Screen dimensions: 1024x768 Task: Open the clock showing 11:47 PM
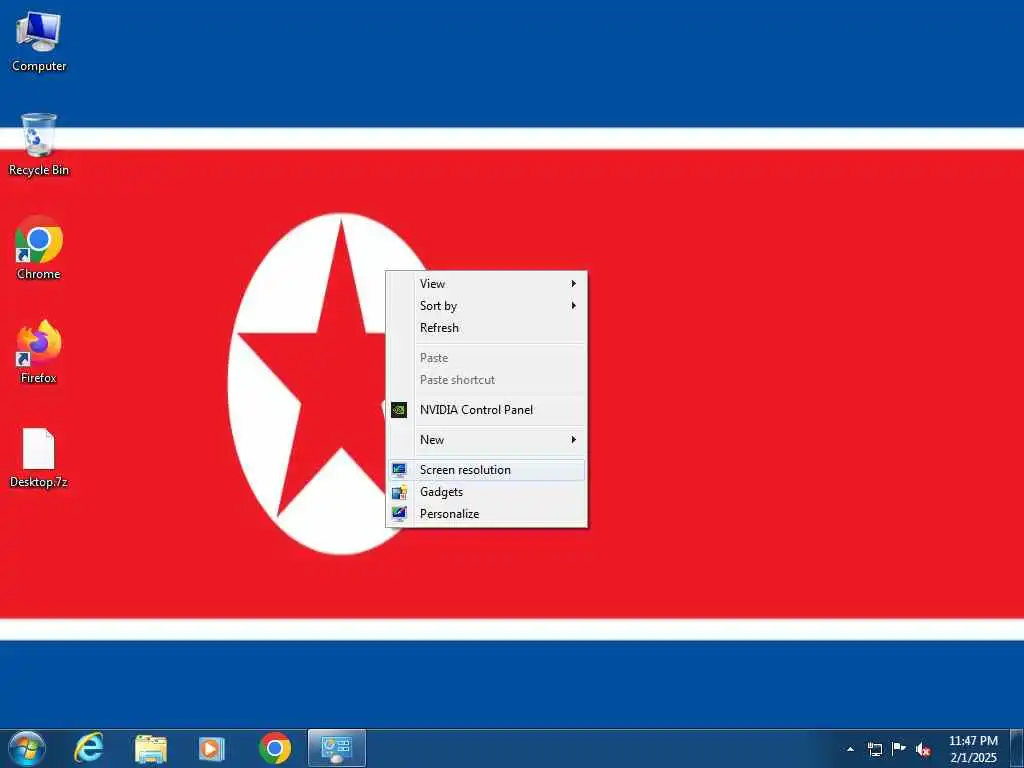coord(973,749)
